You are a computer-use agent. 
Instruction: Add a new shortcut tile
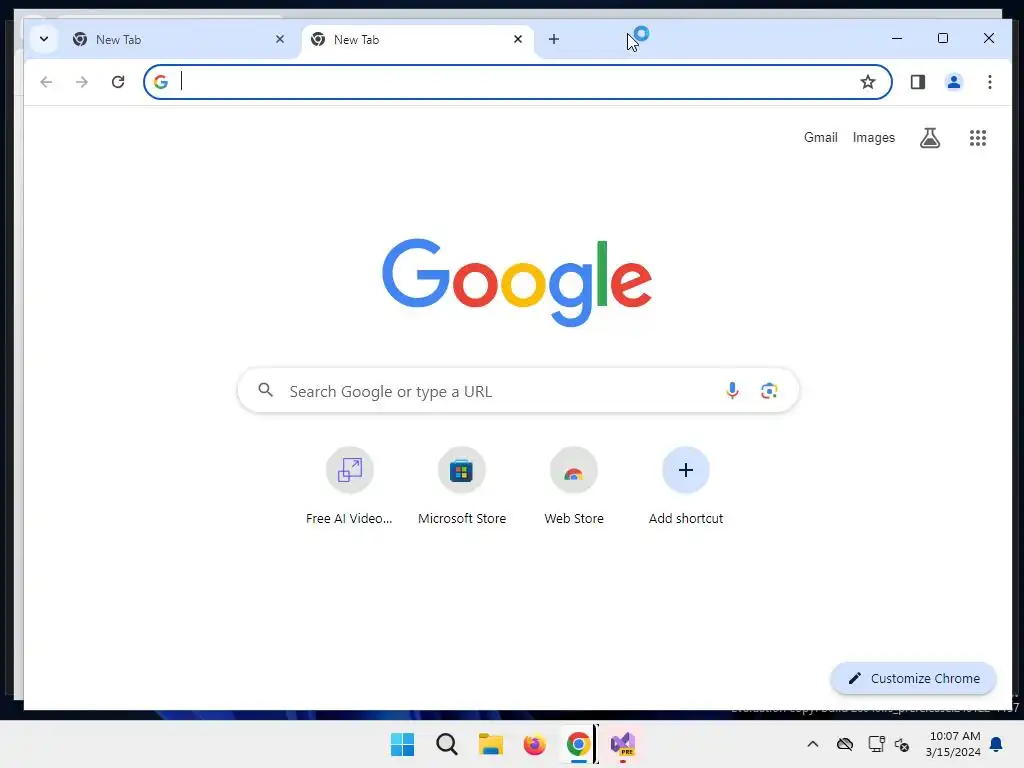pyautogui.click(x=686, y=487)
